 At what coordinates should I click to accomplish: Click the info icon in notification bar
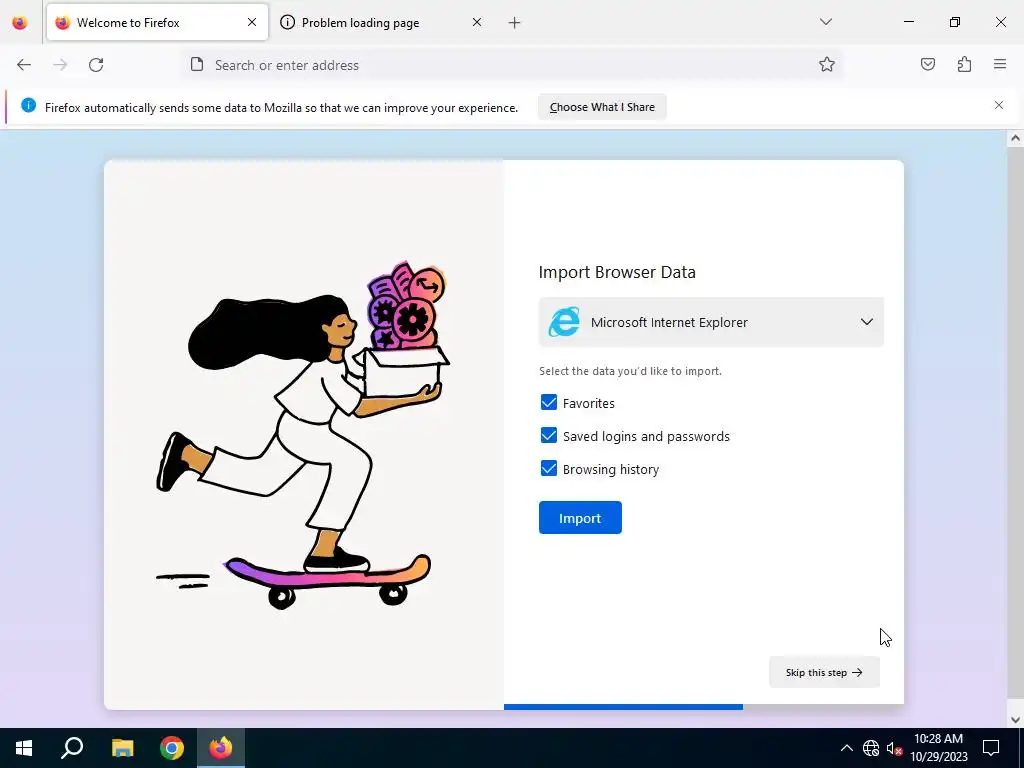(28, 105)
